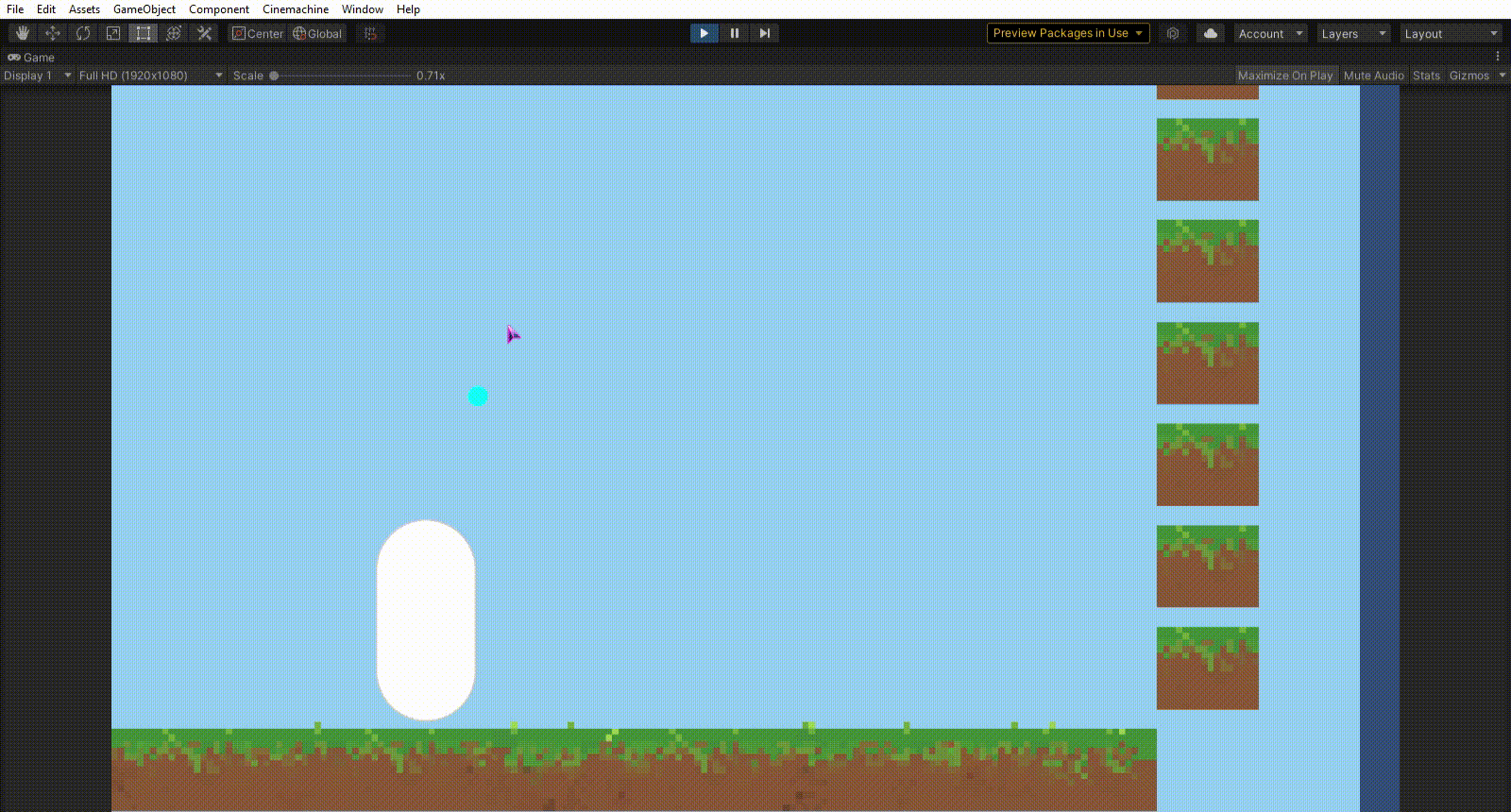Viewport: 1511px width, 812px height.
Task: Select the Rect tool
Action: pos(144,33)
